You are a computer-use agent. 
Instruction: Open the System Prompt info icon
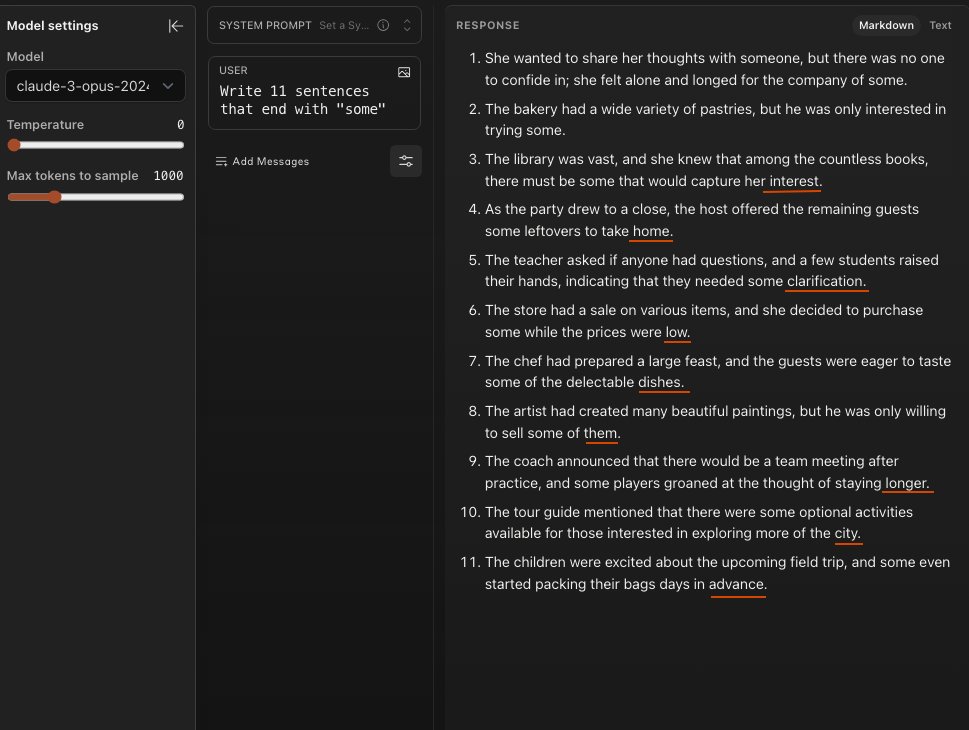click(383, 25)
